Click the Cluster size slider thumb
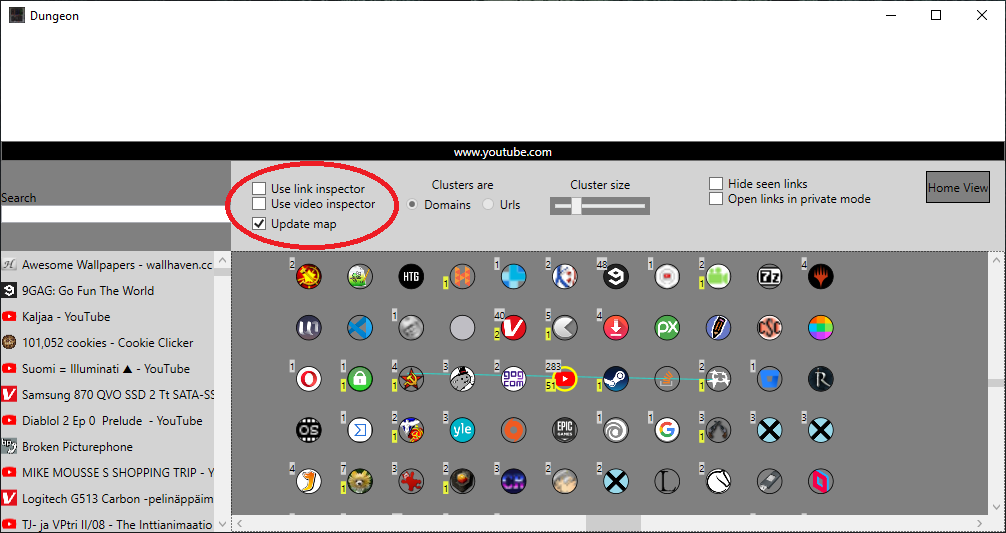Viewport: 1006px width, 533px height. (576, 206)
